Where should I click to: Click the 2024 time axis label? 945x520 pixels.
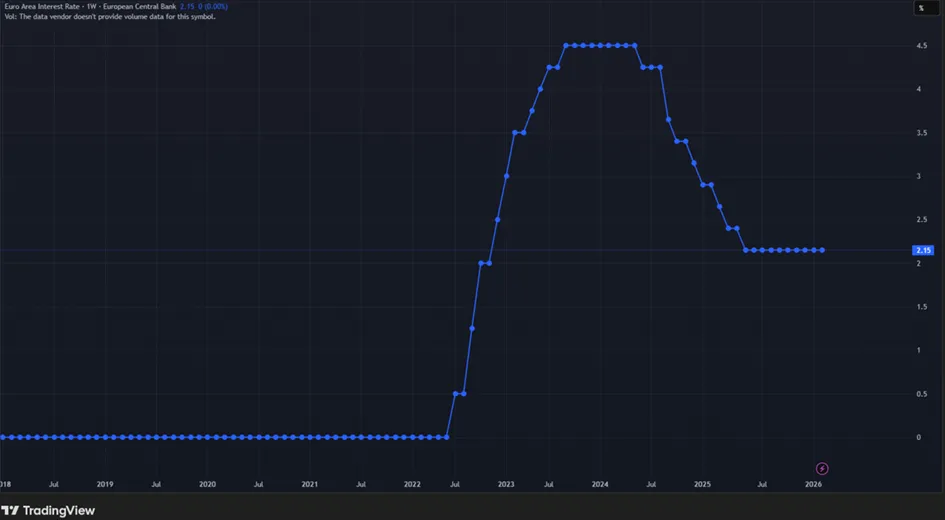tap(600, 484)
